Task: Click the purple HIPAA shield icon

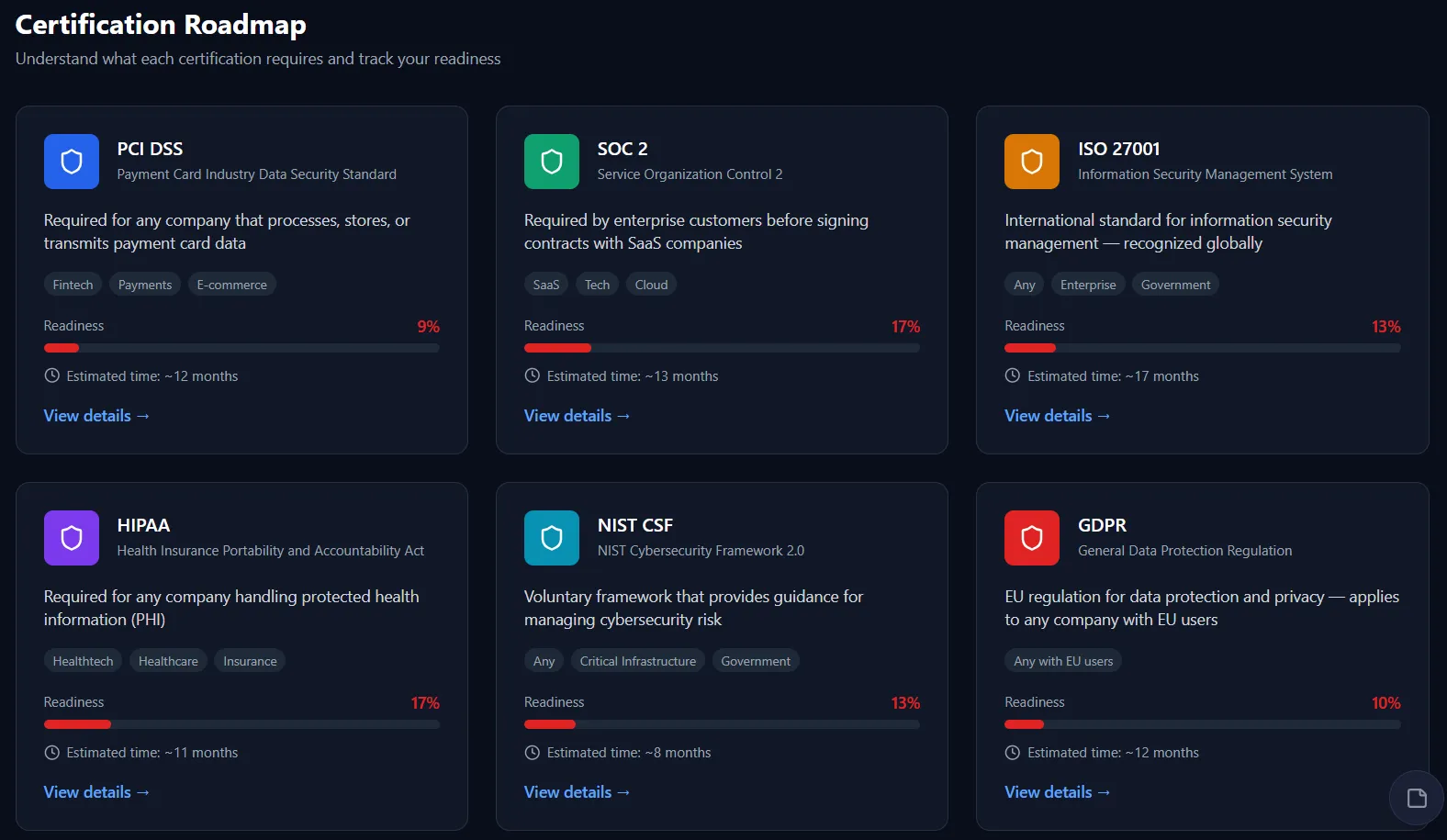Action: (x=72, y=538)
